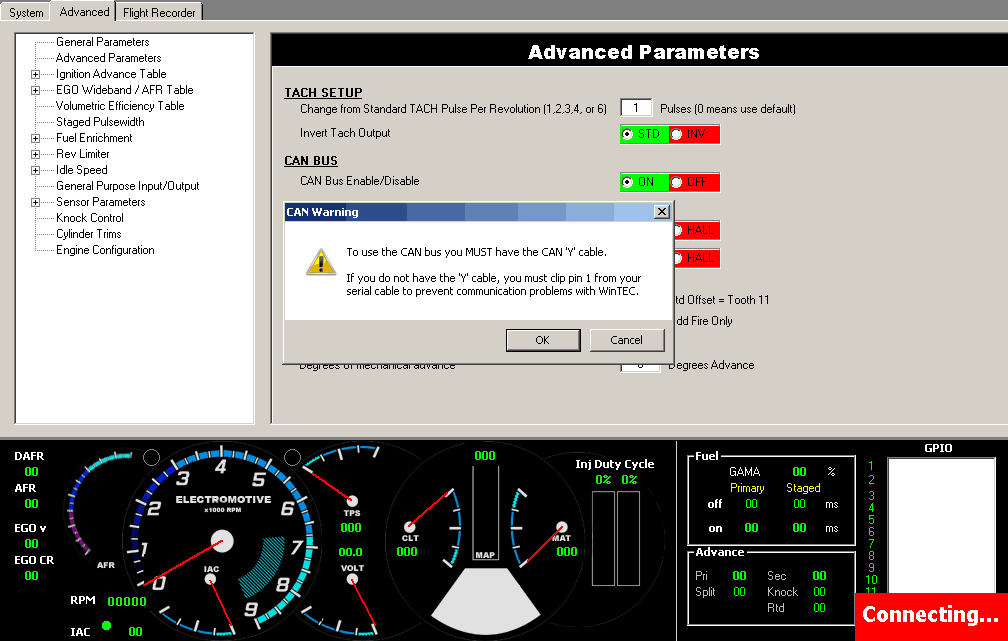Click the CLT temperature gauge indicator
The height and width of the screenshot is (641, 1008).
[410, 526]
